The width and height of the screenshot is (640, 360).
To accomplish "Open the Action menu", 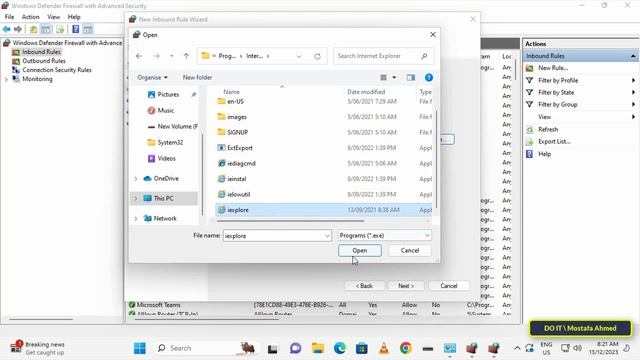I will (31, 17).
